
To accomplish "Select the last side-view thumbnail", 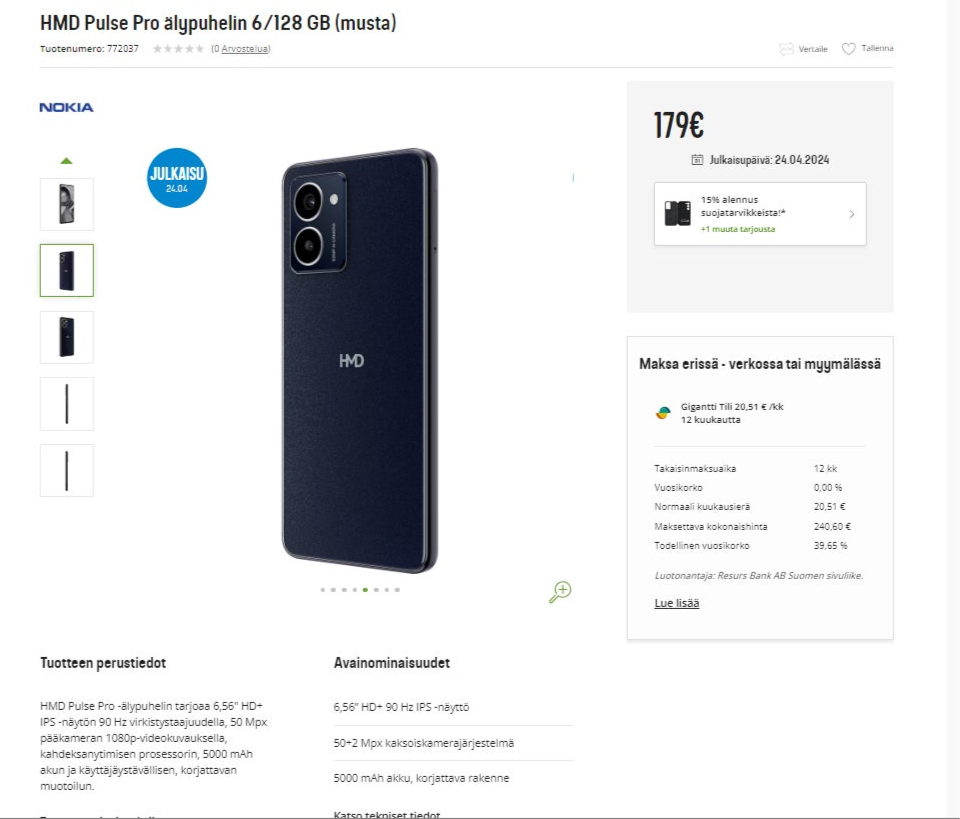I will coord(67,470).
